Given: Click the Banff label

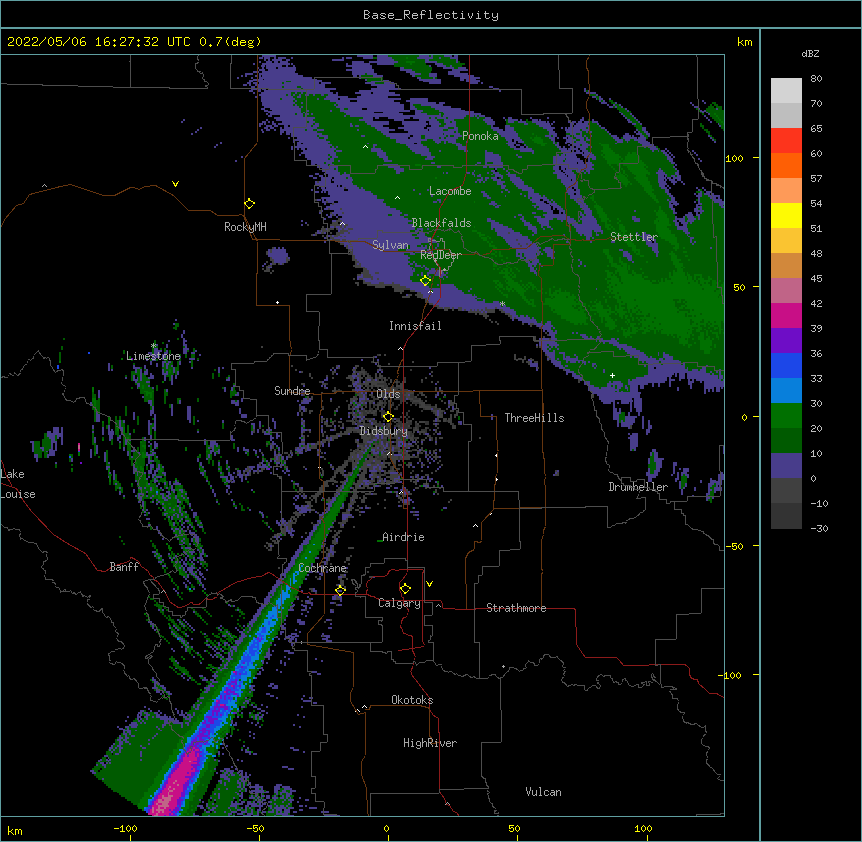Looking at the screenshot, I should point(124,567).
